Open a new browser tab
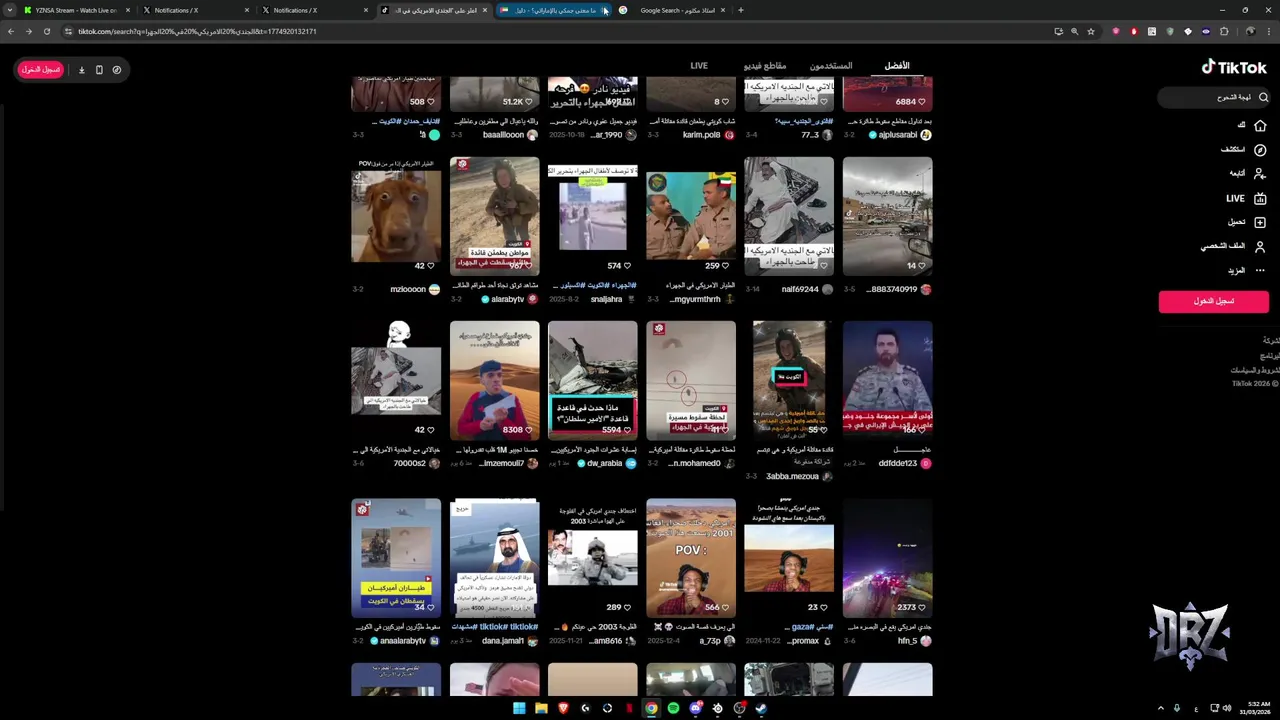The image size is (1280, 720). 740,10
